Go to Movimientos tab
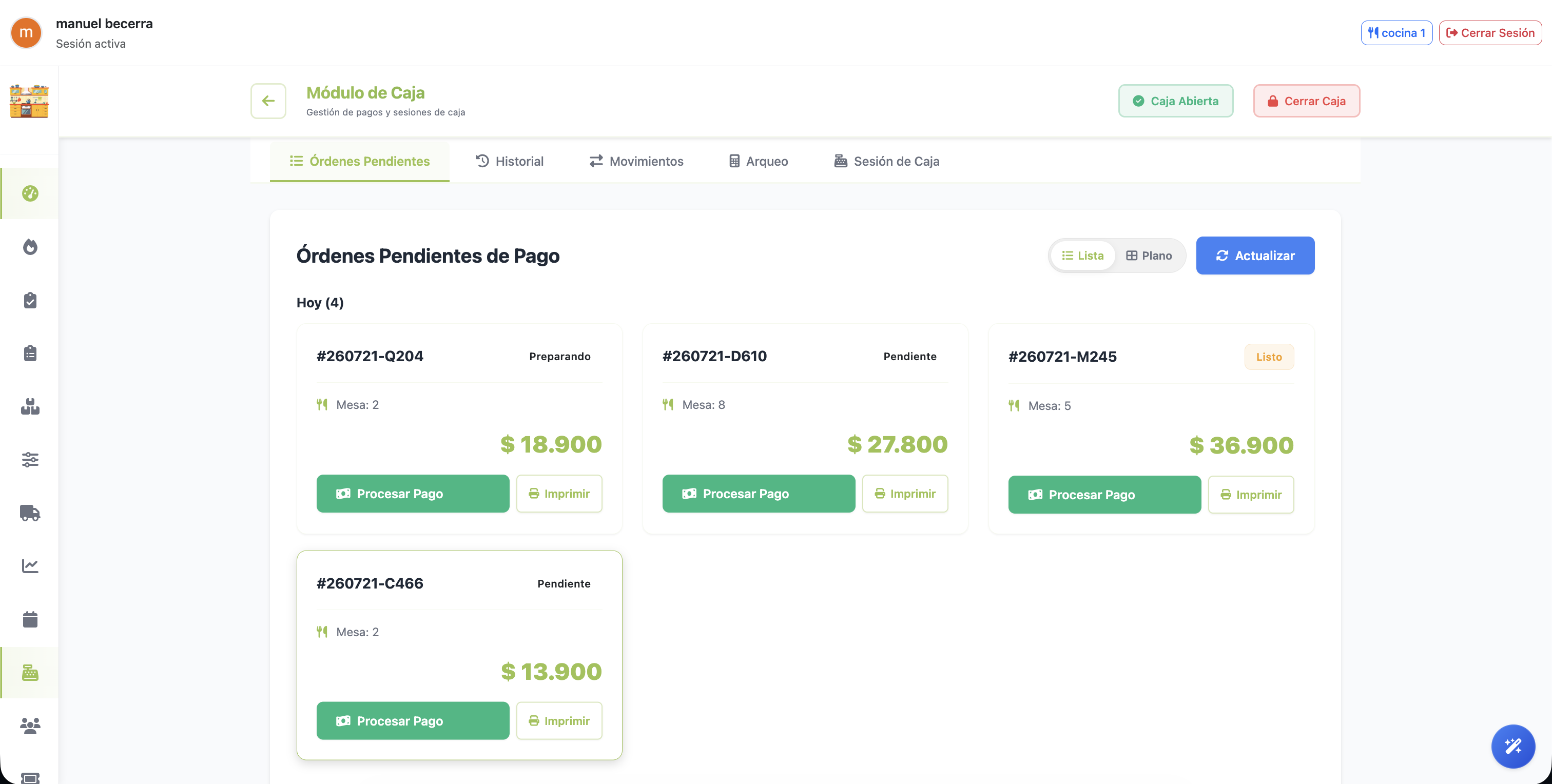1552x784 pixels. (x=636, y=161)
